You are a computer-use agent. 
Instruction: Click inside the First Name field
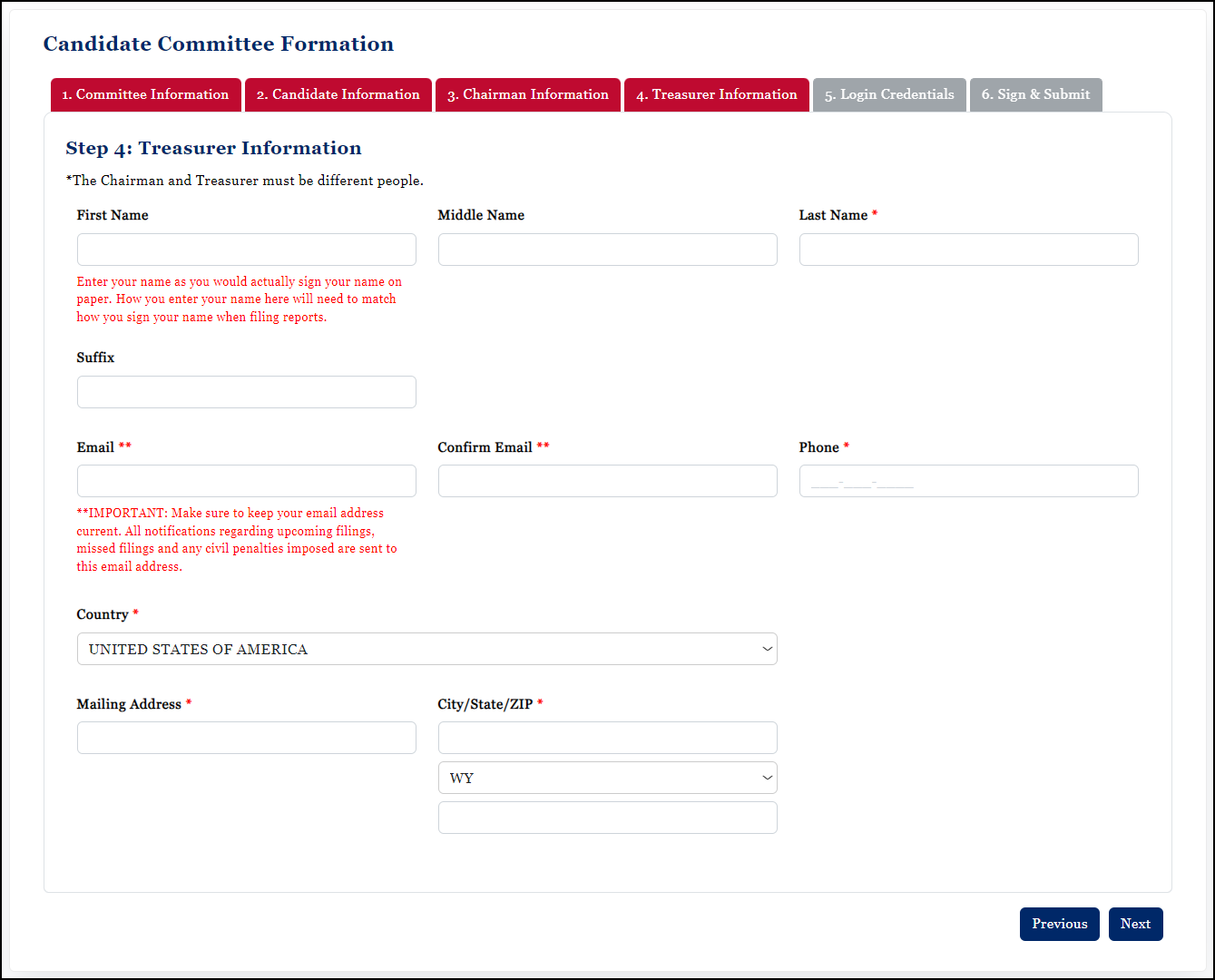point(246,250)
